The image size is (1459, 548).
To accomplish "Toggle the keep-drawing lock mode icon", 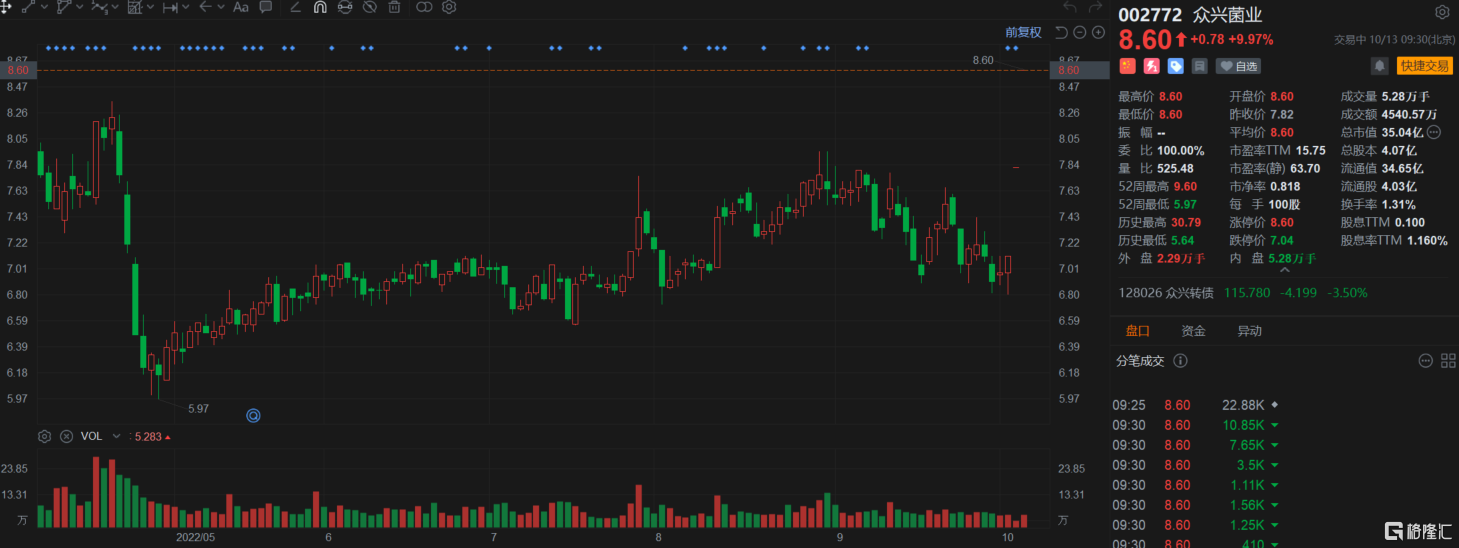I will pyautogui.click(x=345, y=6).
